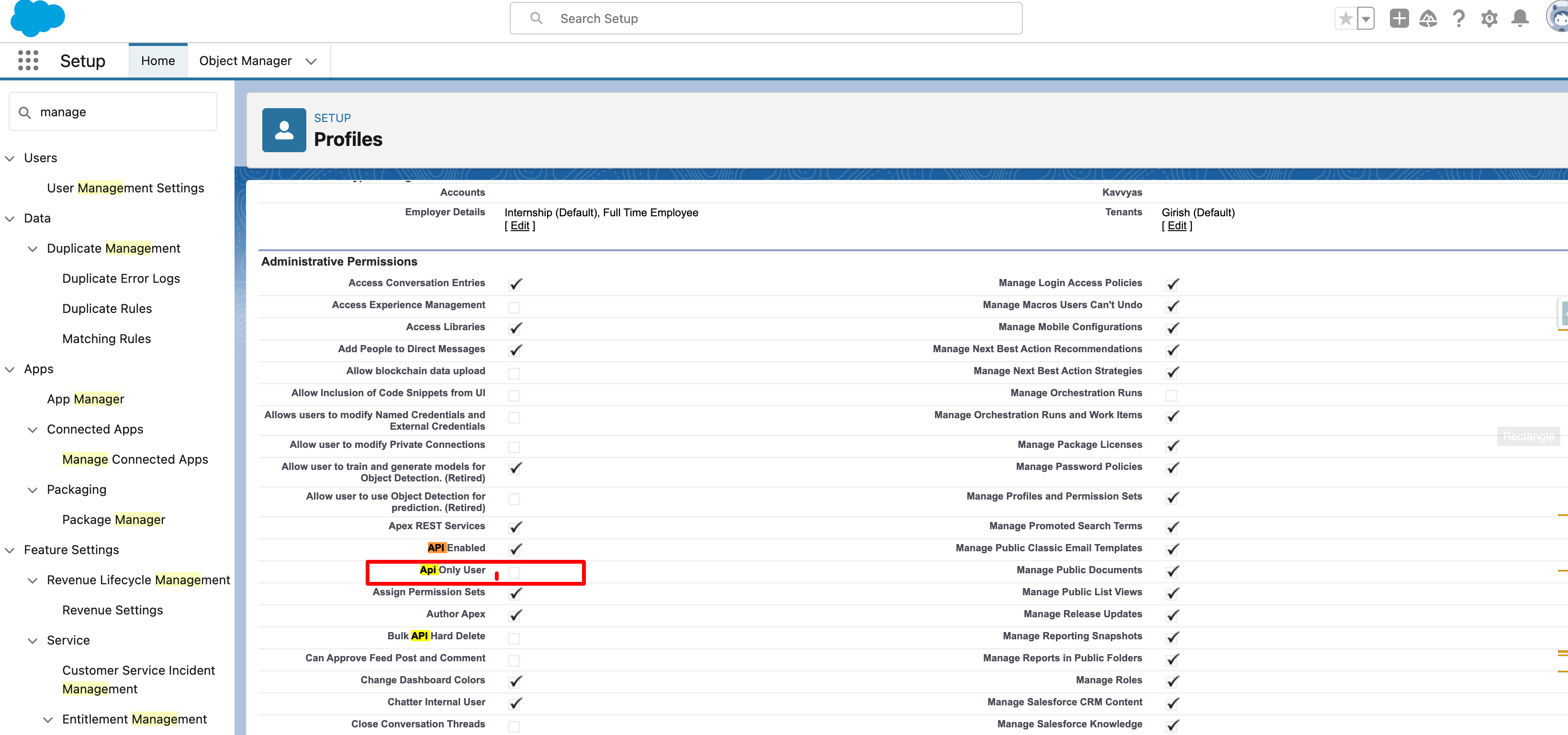Click the Search Setup field
This screenshot has height=735, width=1568.
pos(766,19)
